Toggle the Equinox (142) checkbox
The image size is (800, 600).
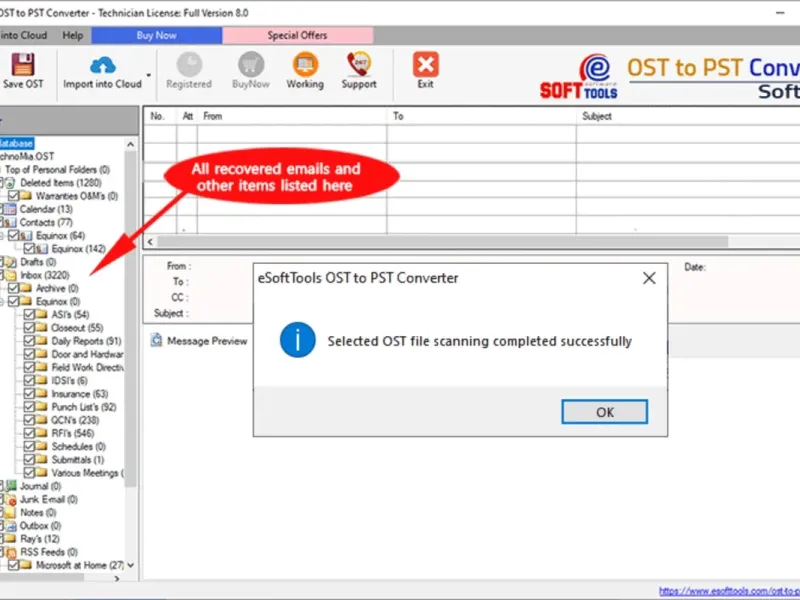tap(29, 248)
